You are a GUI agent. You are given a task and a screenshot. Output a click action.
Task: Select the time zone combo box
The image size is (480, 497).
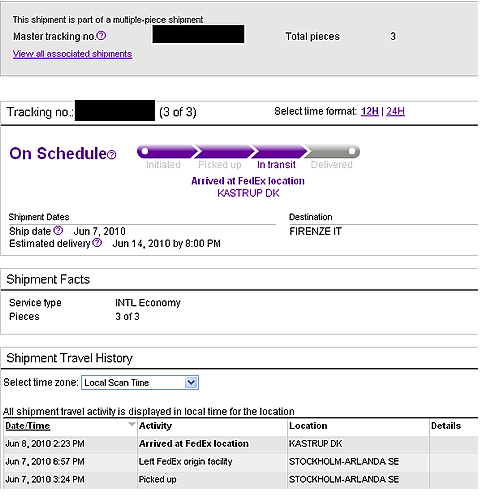(x=140, y=382)
